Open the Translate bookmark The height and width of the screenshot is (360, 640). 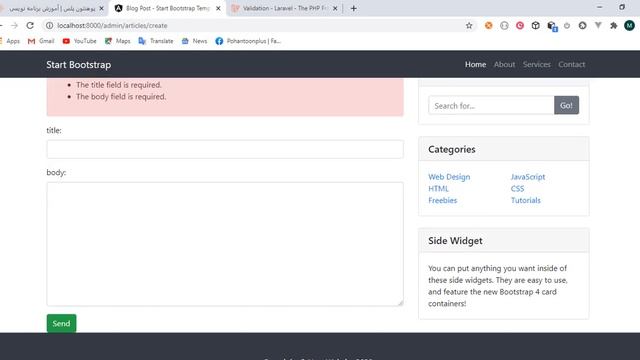pos(156,41)
